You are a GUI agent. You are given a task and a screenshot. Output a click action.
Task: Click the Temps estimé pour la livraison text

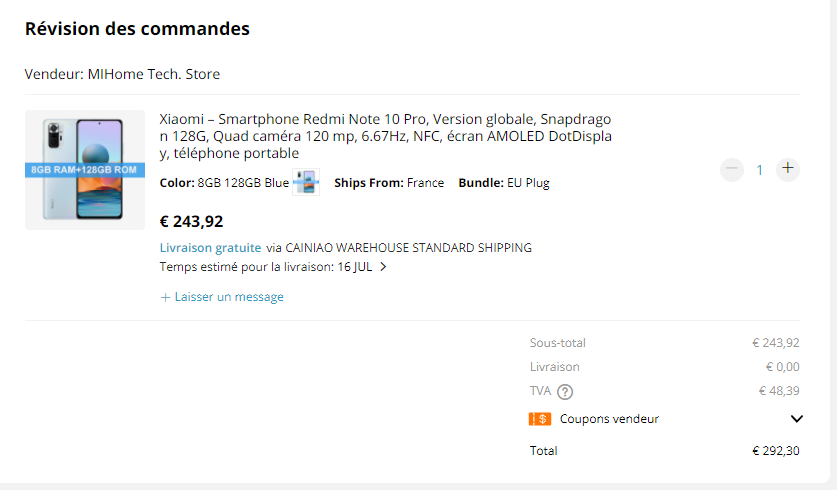coord(247,267)
